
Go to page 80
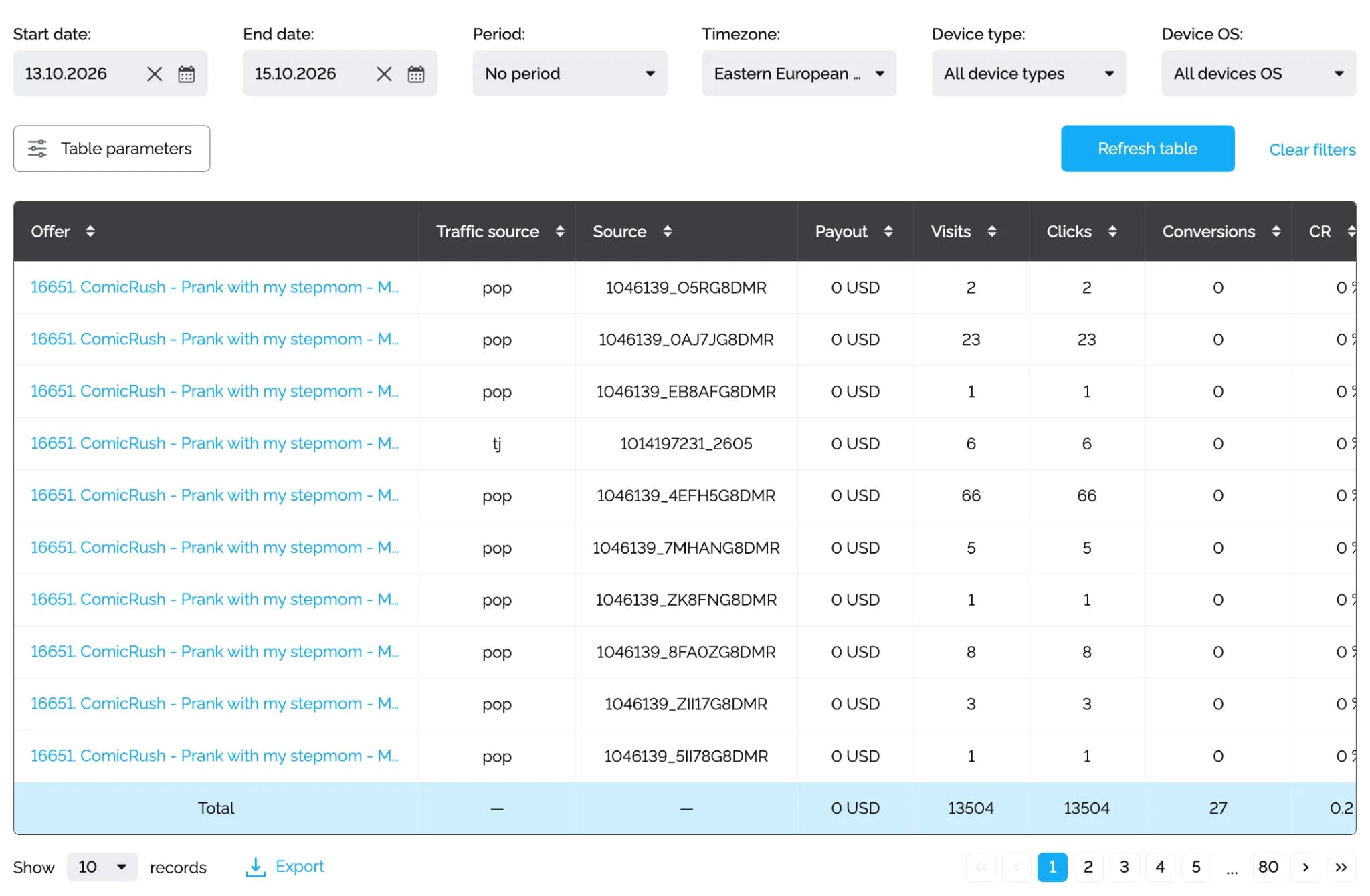[1268, 867]
